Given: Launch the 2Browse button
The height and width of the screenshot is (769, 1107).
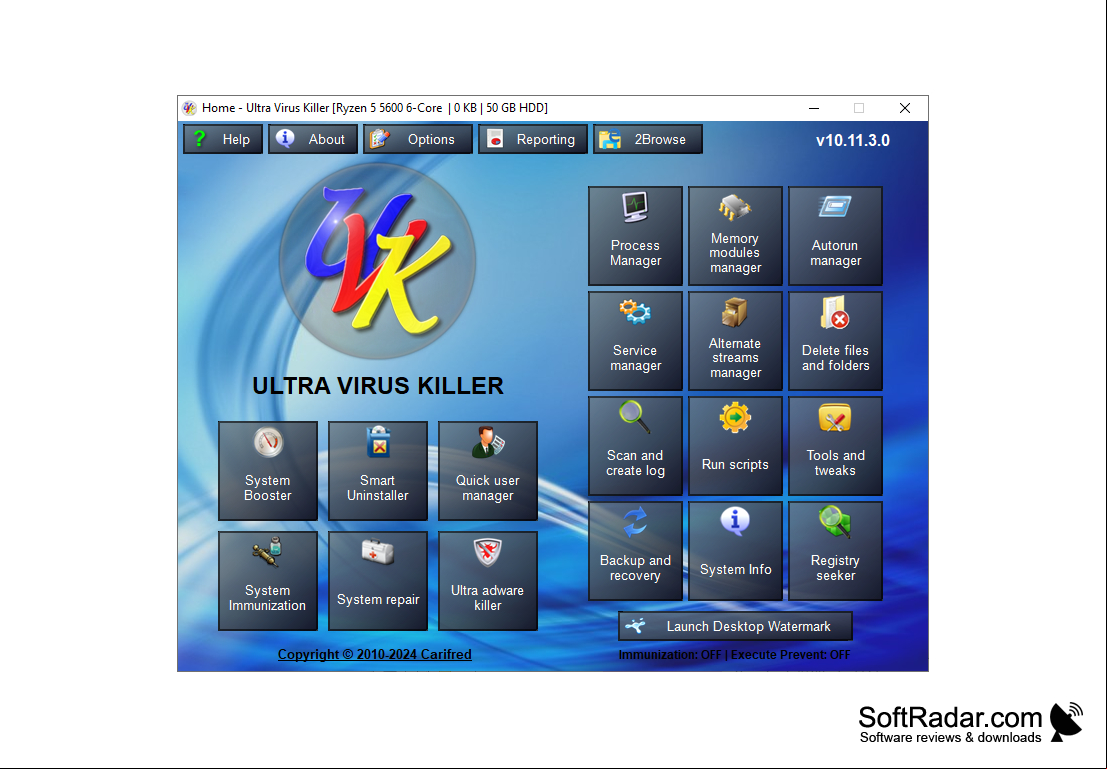Looking at the screenshot, I should pos(648,139).
